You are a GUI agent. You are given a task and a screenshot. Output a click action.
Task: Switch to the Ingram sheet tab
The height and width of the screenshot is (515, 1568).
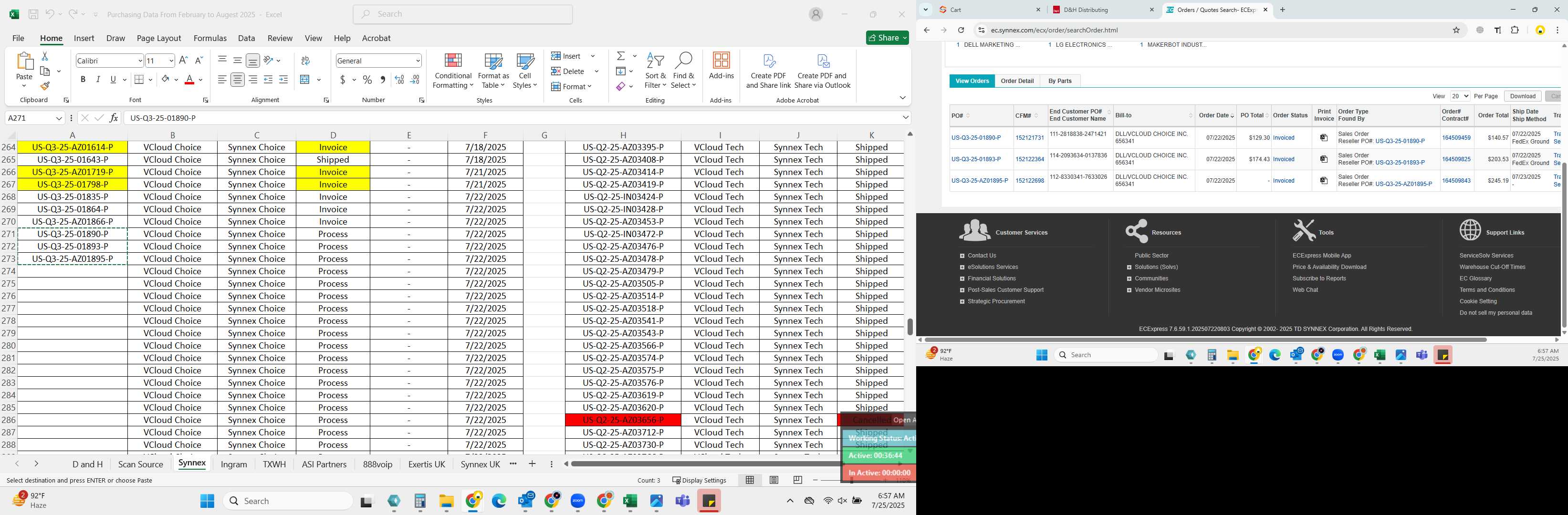[234, 464]
